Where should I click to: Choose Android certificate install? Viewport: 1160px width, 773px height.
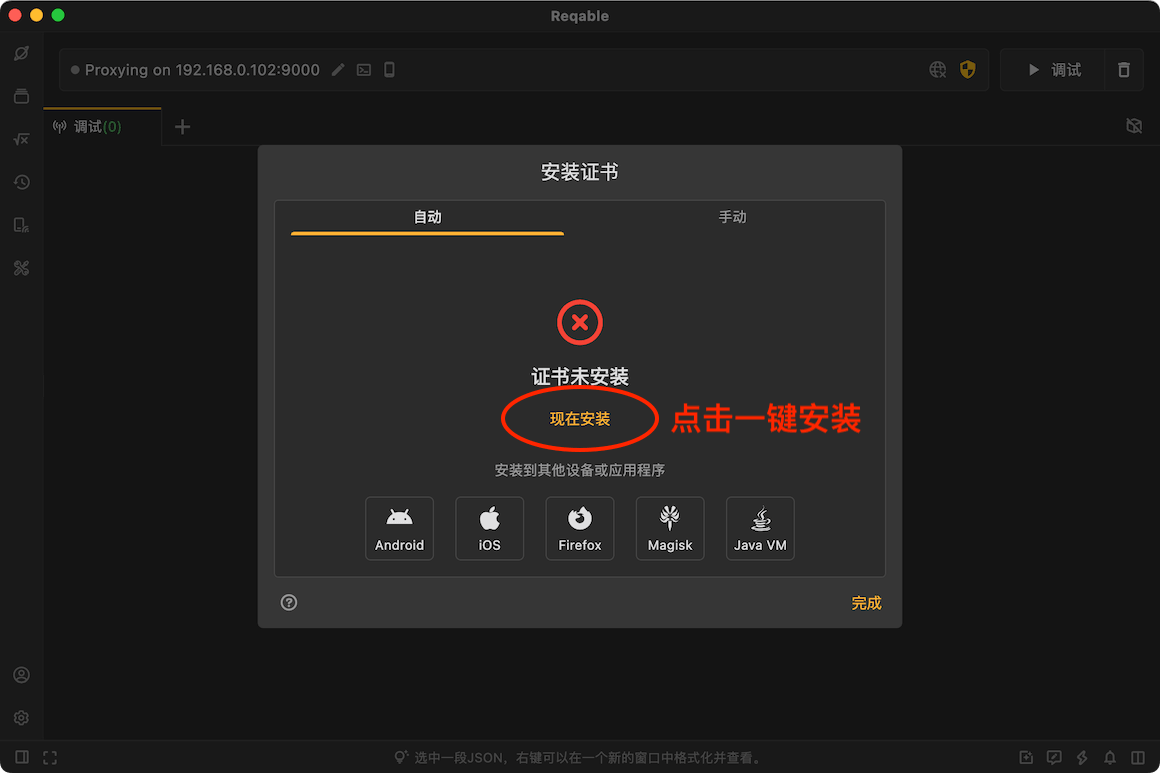click(x=399, y=528)
